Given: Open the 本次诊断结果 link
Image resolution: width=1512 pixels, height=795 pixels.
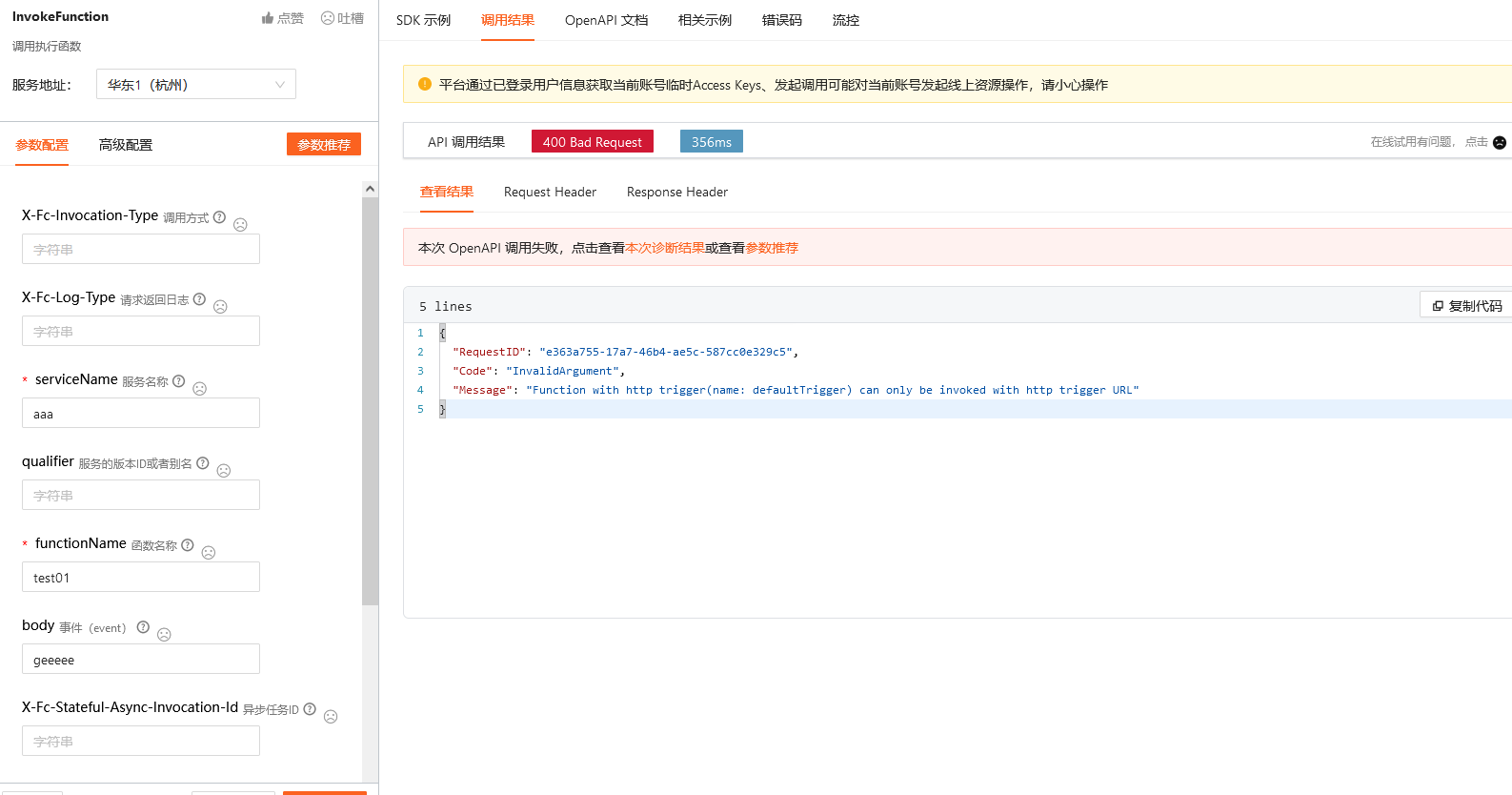Looking at the screenshot, I should tap(665, 248).
